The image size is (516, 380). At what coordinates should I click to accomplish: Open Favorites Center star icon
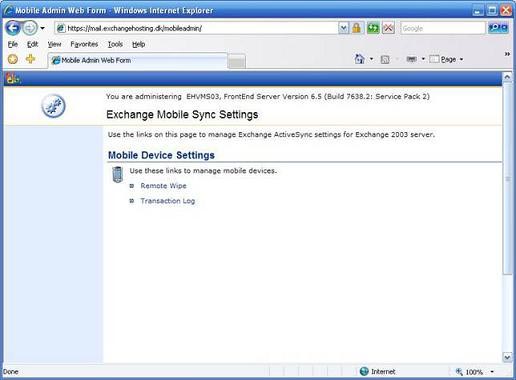click(x=13, y=59)
